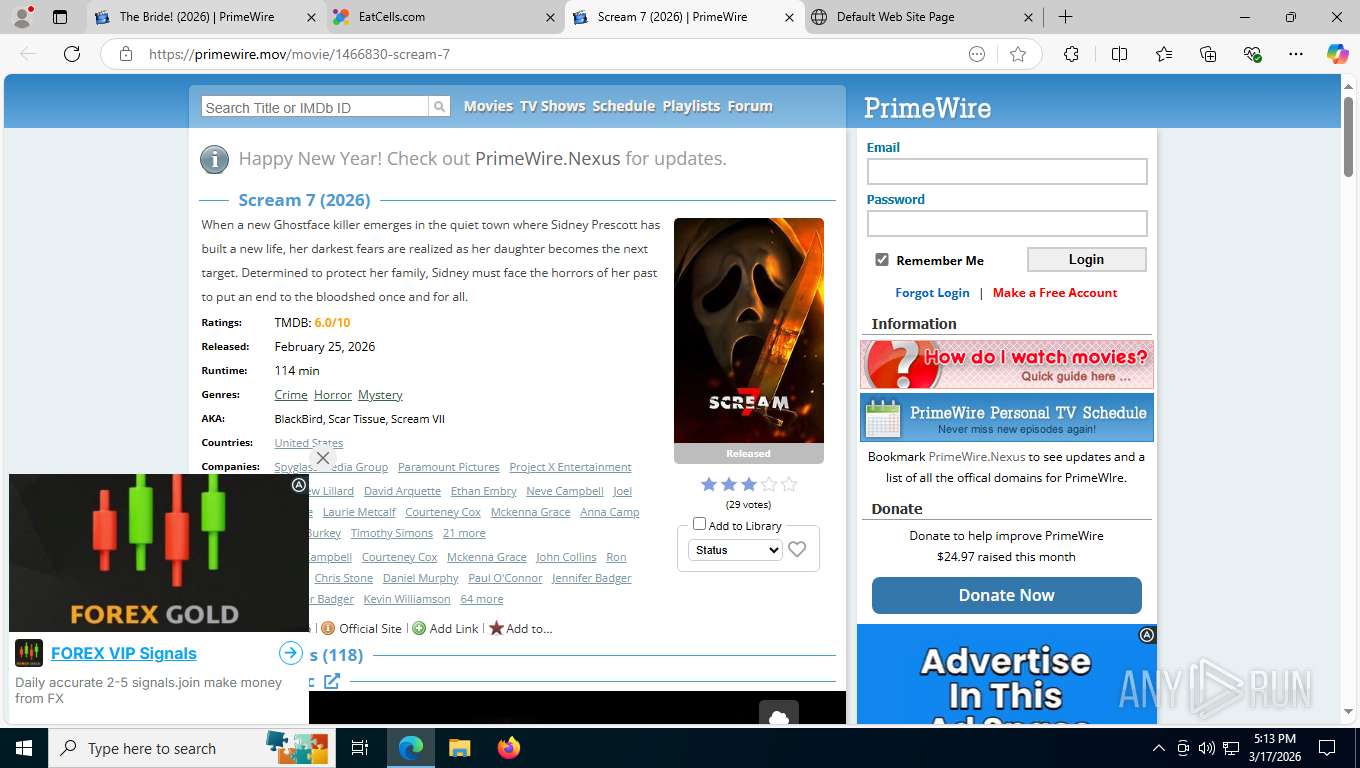
Task: Open File Explorer from the taskbar
Action: pos(459,748)
